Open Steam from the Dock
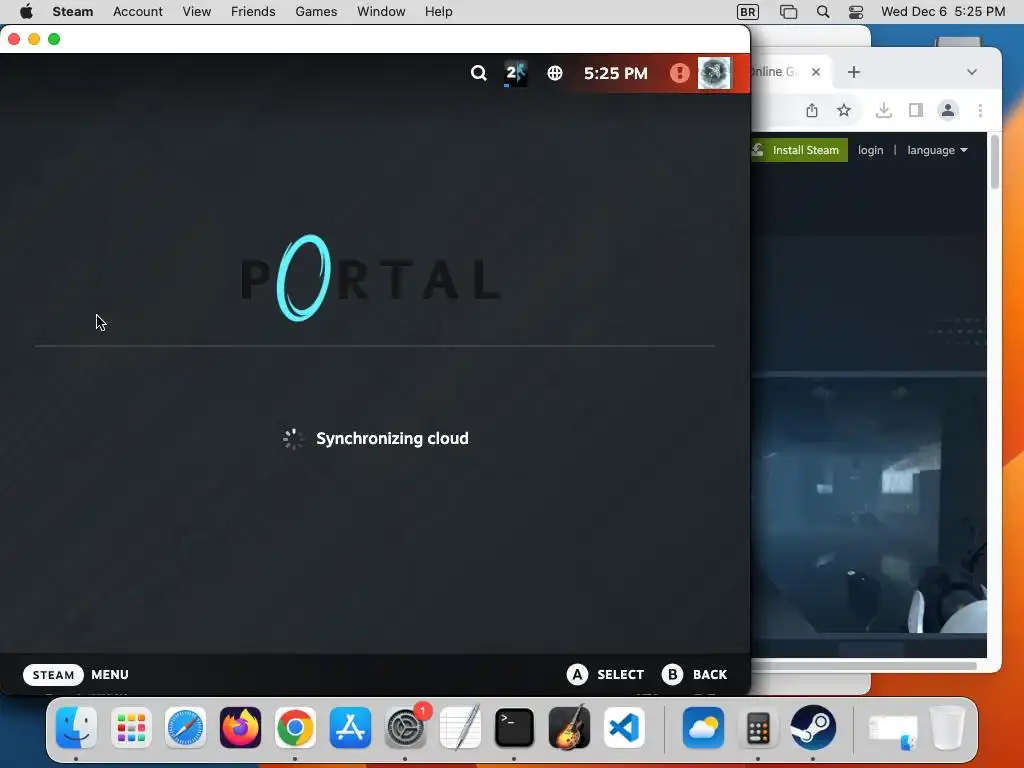 point(813,728)
